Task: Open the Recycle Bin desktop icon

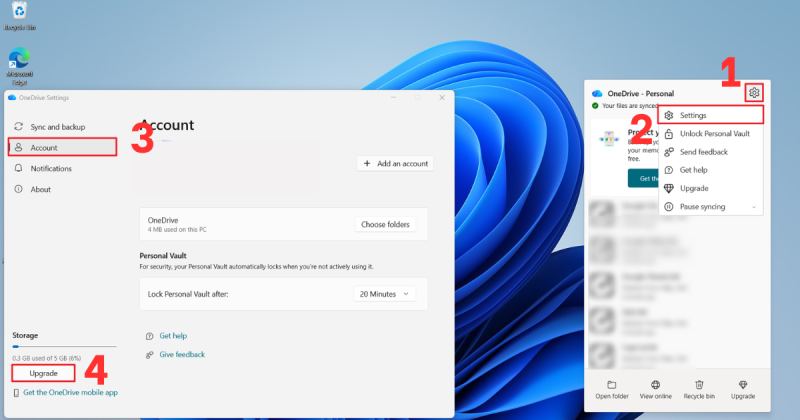Action: tap(19, 15)
